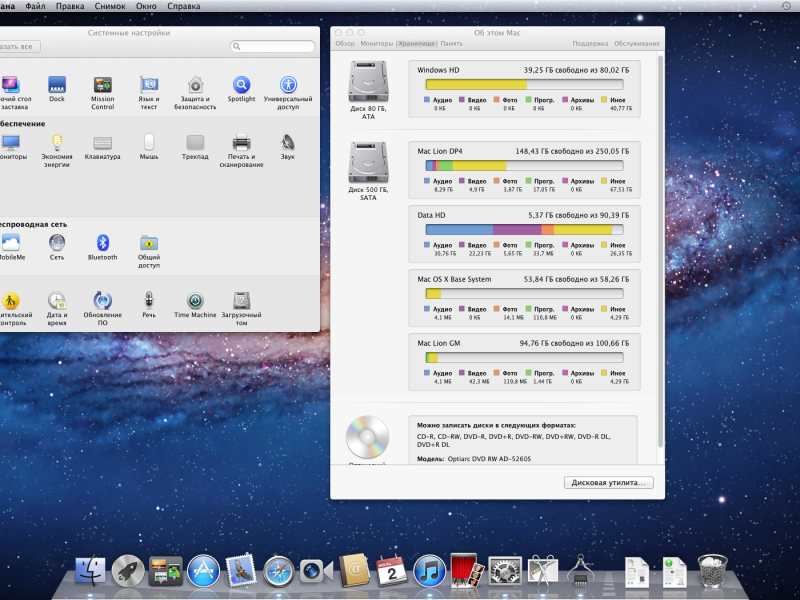Viewport: 800px width, 600px height.
Task: Open the Правка menu
Action: (70, 6)
